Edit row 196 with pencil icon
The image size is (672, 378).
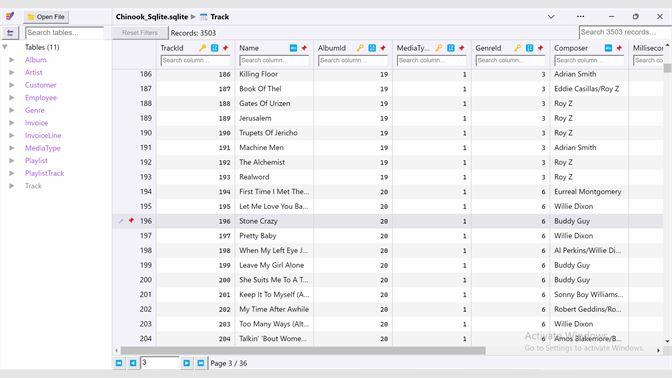point(121,221)
